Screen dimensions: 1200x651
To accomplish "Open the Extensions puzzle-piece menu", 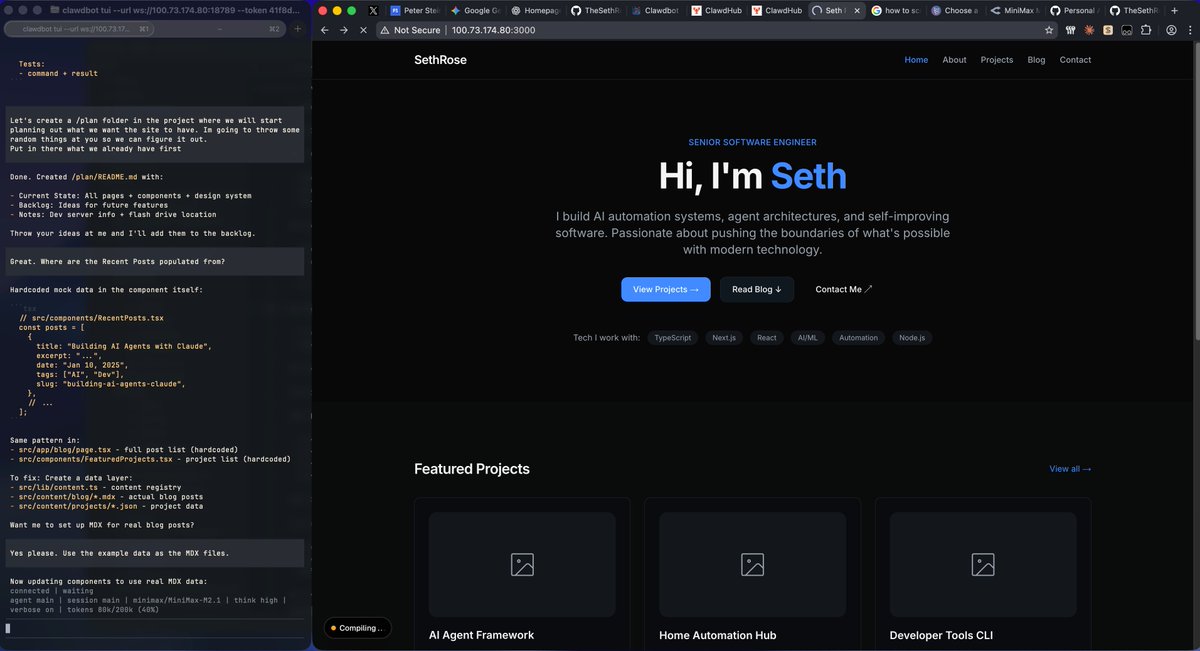I will tap(1146, 30).
